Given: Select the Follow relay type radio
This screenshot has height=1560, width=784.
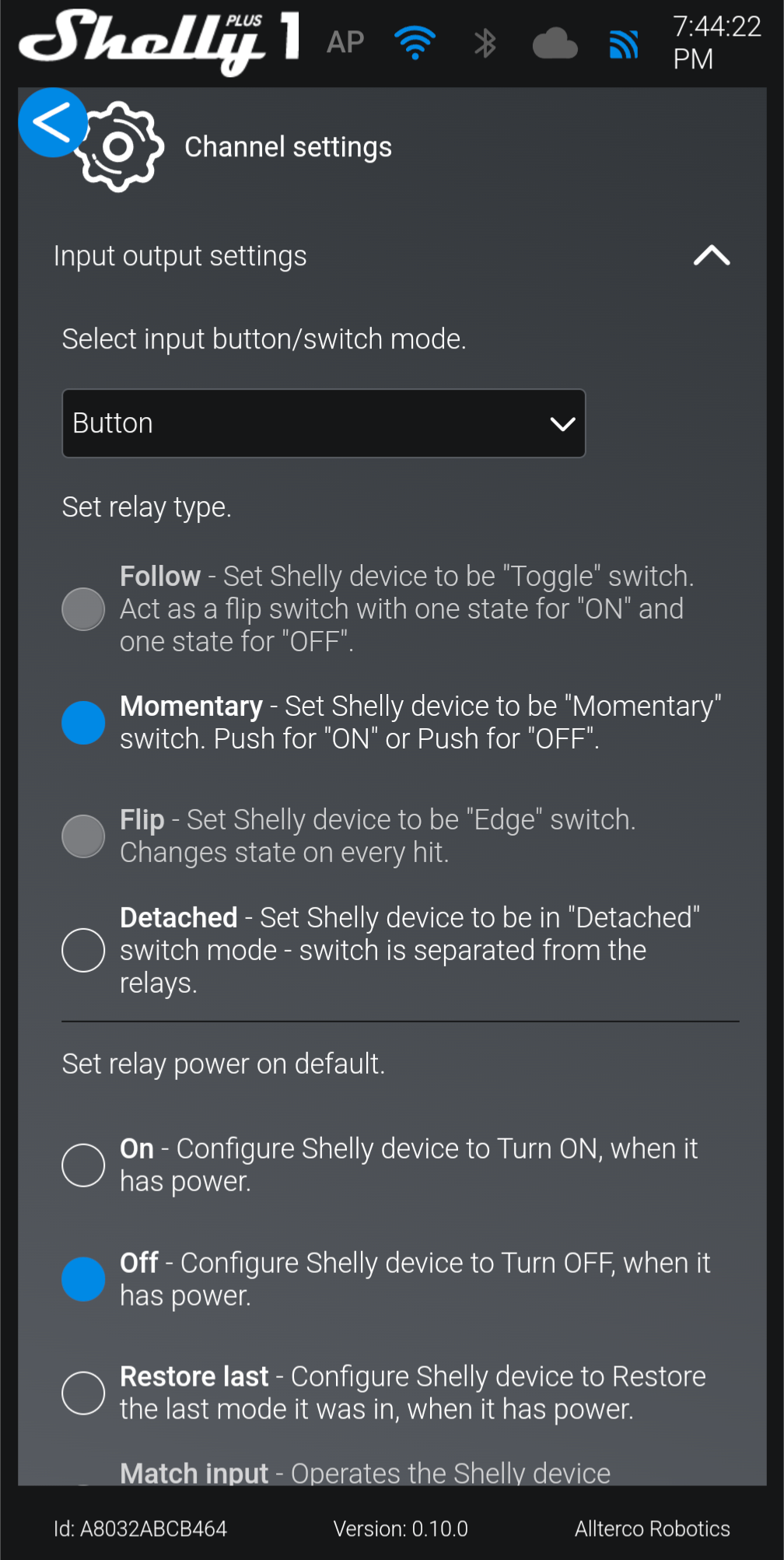Looking at the screenshot, I should [x=83, y=608].
